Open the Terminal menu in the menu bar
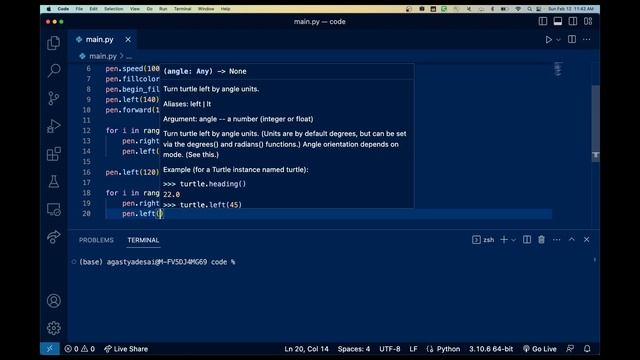The width and height of the screenshot is (640, 360). [182, 9]
